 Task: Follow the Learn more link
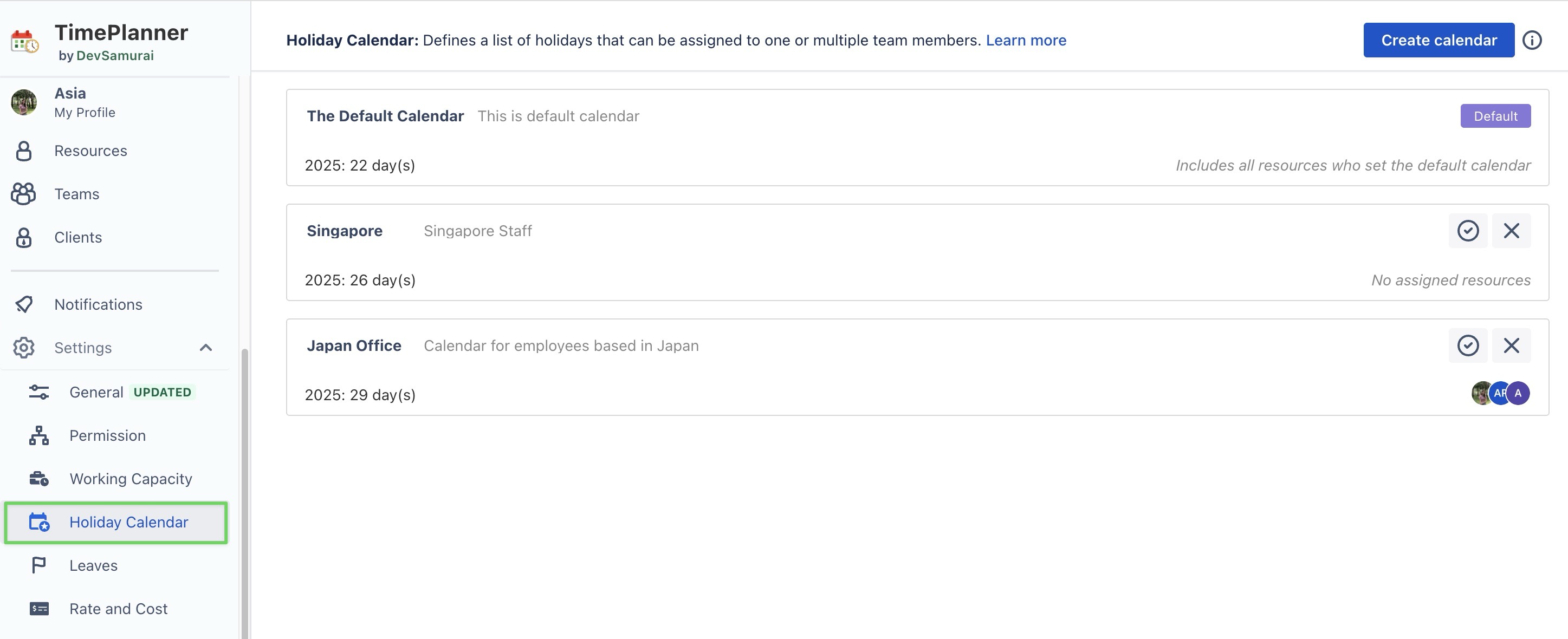point(1026,40)
